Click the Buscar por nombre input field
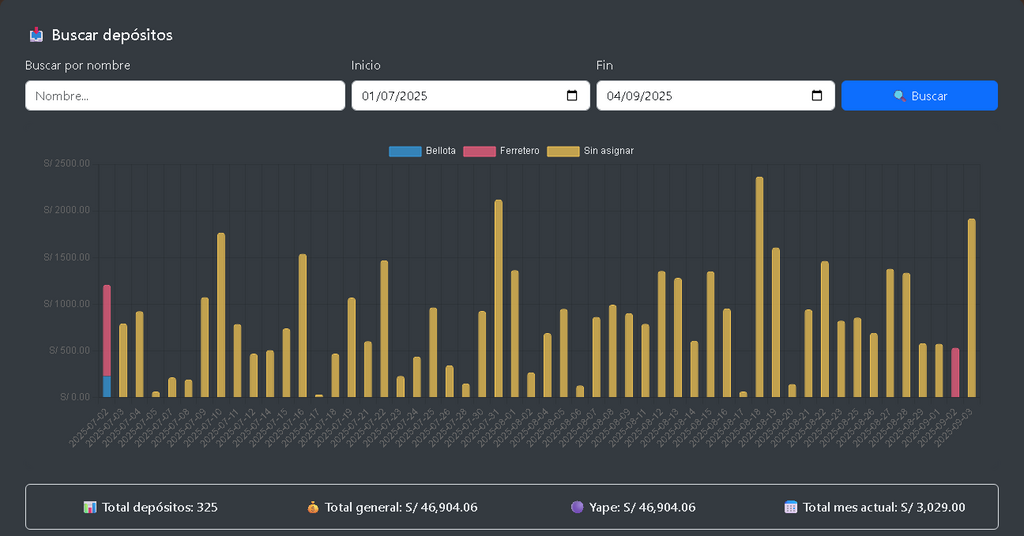The width and height of the screenshot is (1024, 536). (x=185, y=96)
